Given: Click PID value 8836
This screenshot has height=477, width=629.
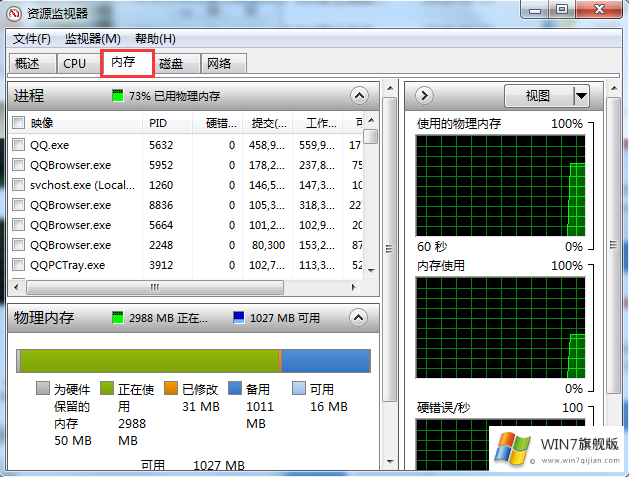Looking at the screenshot, I should [x=161, y=205].
